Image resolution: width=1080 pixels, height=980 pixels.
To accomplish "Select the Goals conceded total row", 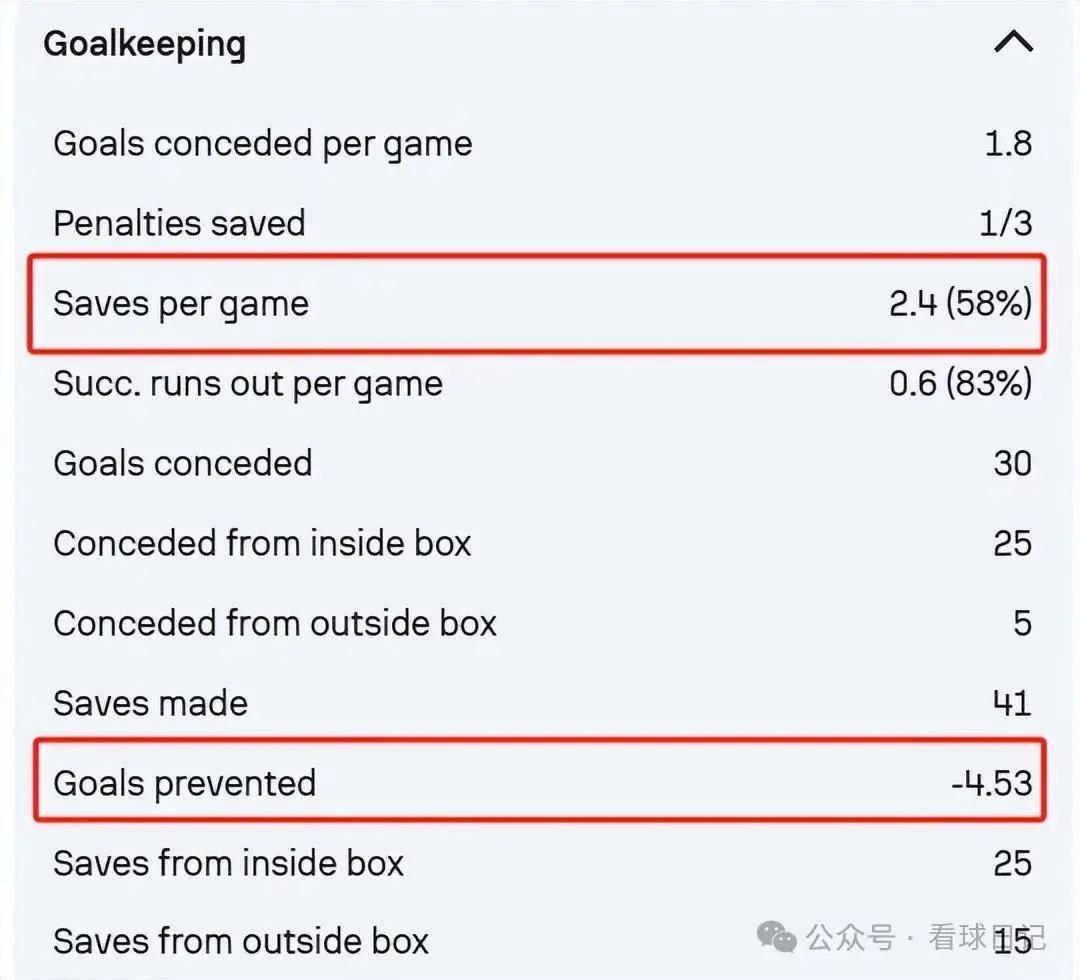I will click(x=542, y=463).
